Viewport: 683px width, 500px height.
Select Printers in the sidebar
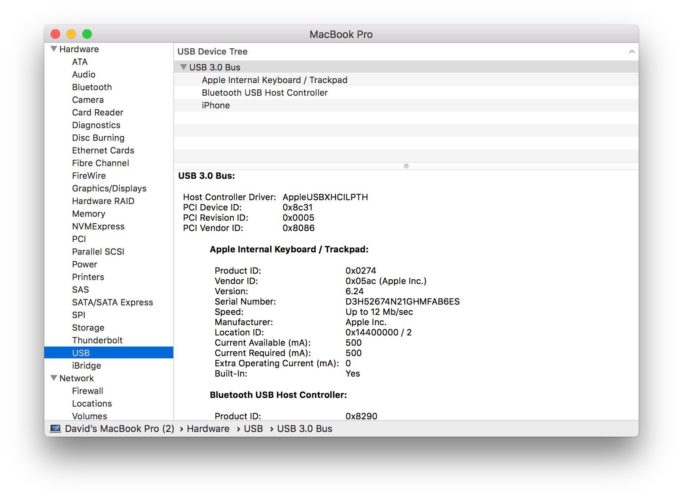click(88, 277)
